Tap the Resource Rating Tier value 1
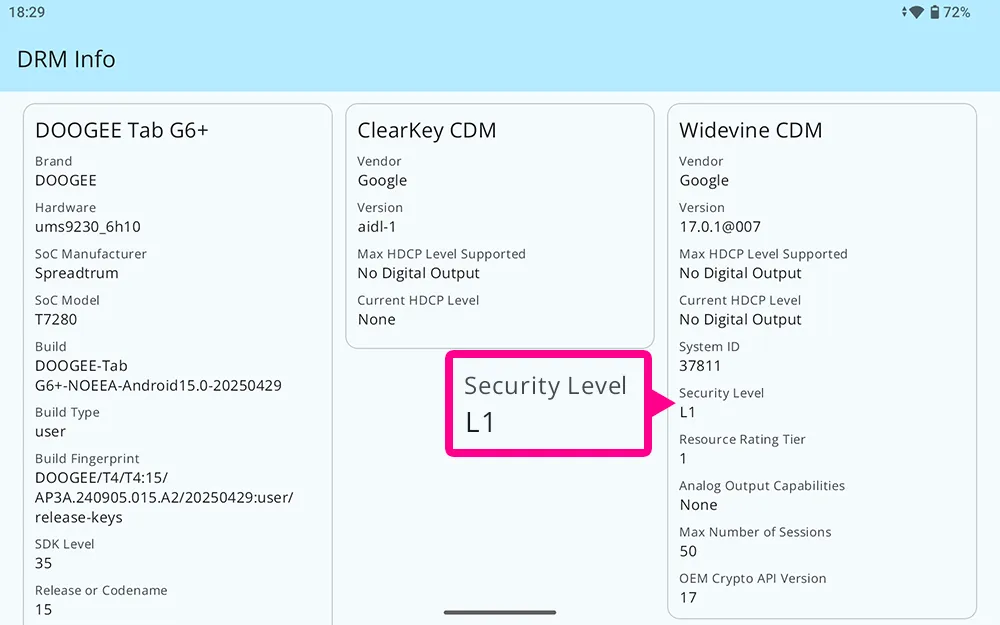 pos(683,459)
